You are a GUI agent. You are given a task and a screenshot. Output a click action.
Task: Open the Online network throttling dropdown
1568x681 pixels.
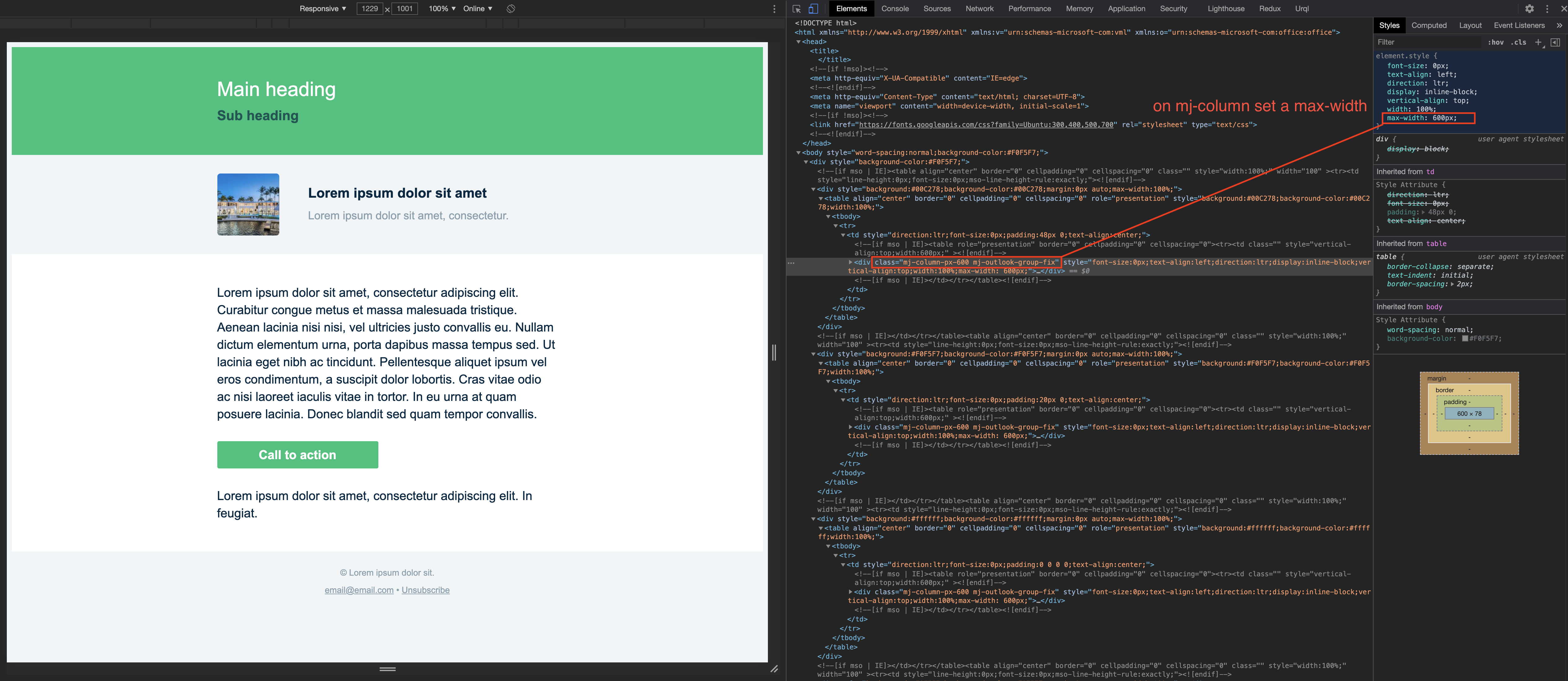(x=477, y=9)
